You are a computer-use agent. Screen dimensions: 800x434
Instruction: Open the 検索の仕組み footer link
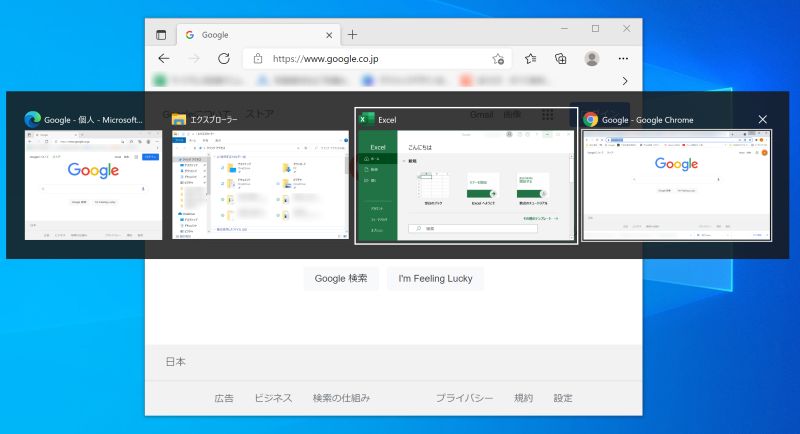[x=341, y=398]
